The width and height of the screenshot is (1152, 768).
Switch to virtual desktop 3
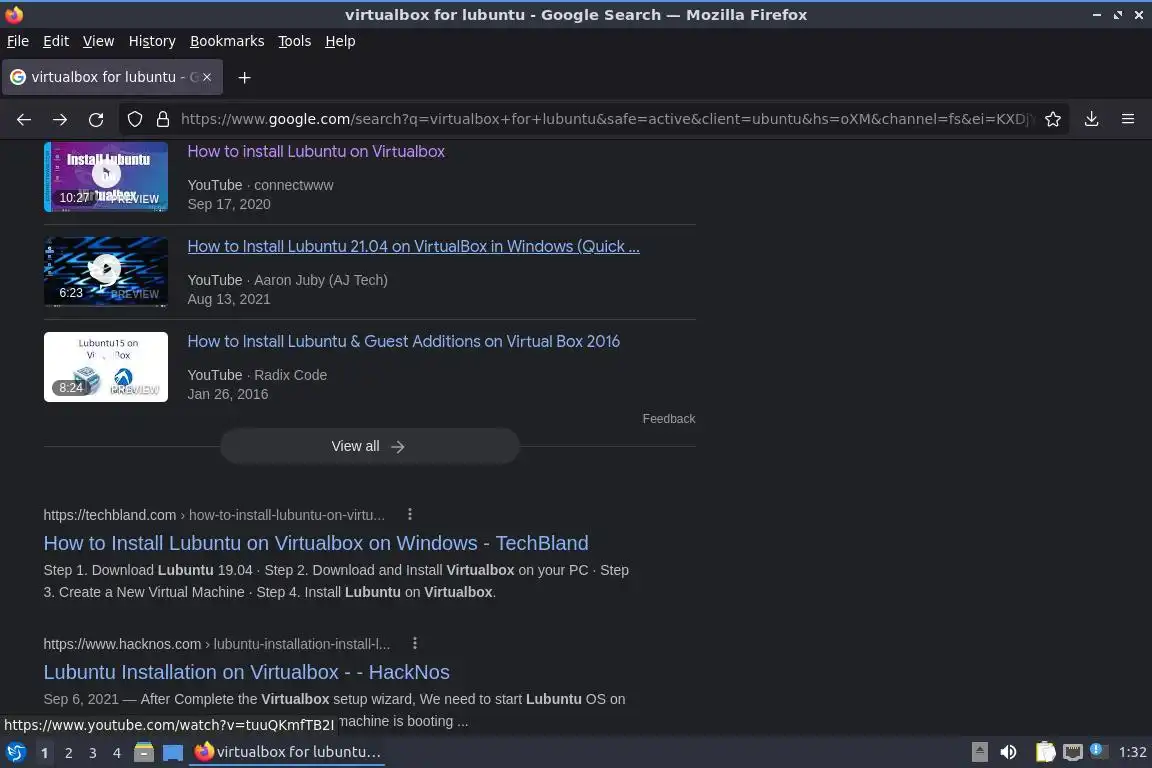93,753
